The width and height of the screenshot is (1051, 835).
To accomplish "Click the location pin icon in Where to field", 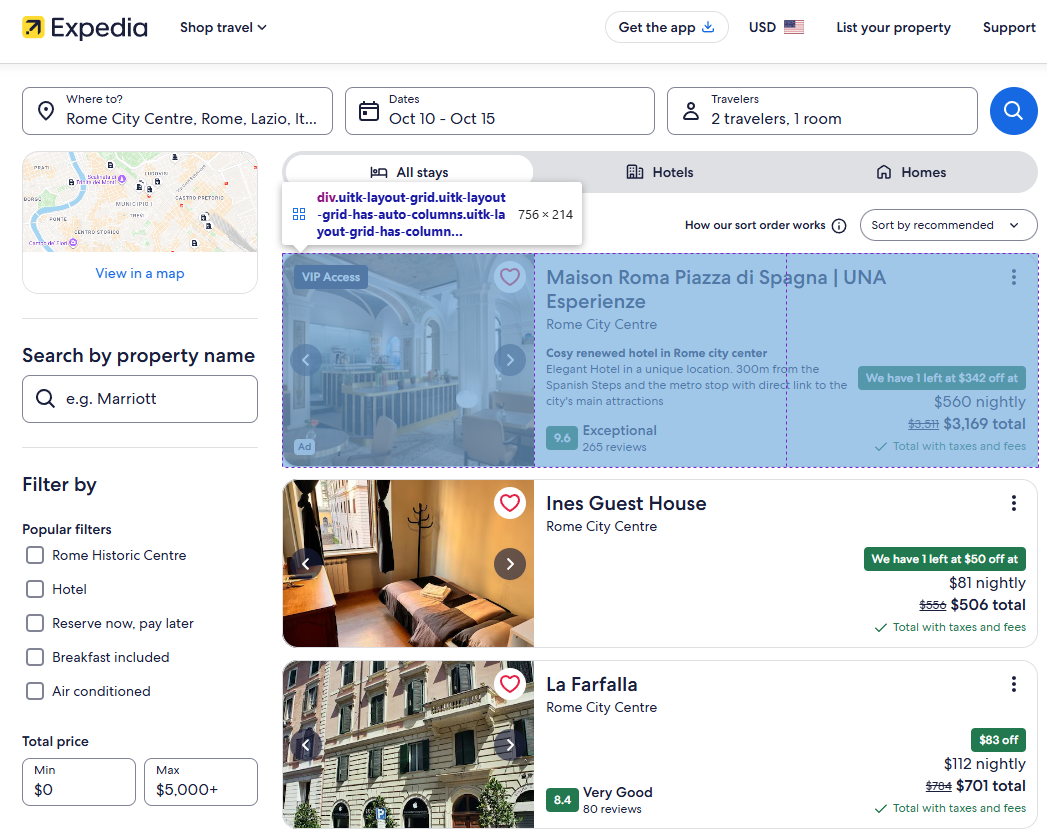I will click(x=44, y=111).
